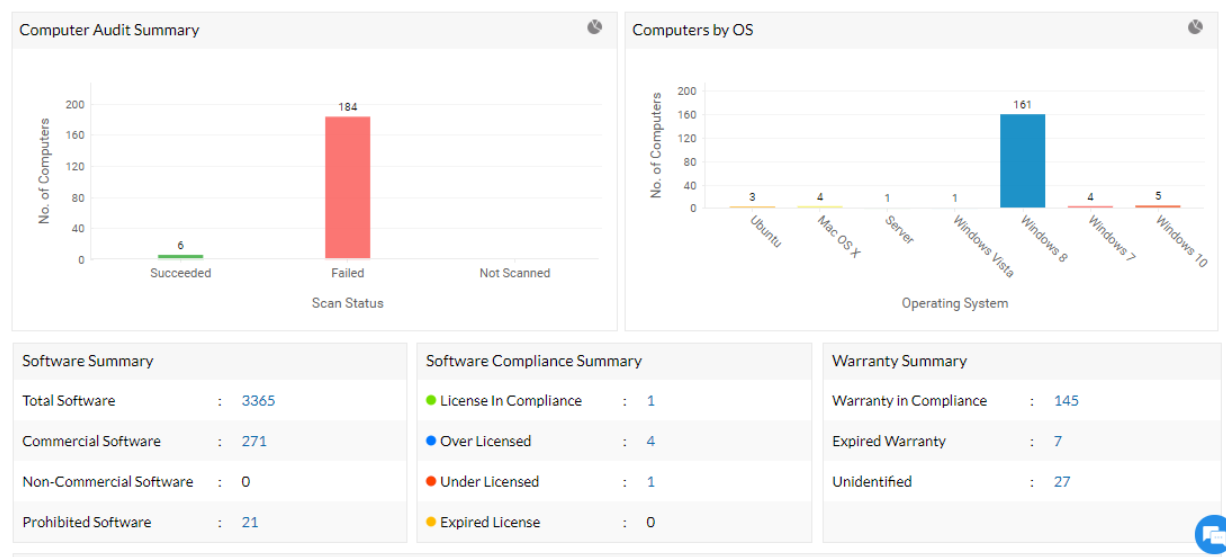View Expired Warranty count 7
1226x557 pixels.
click(1058, 441)
